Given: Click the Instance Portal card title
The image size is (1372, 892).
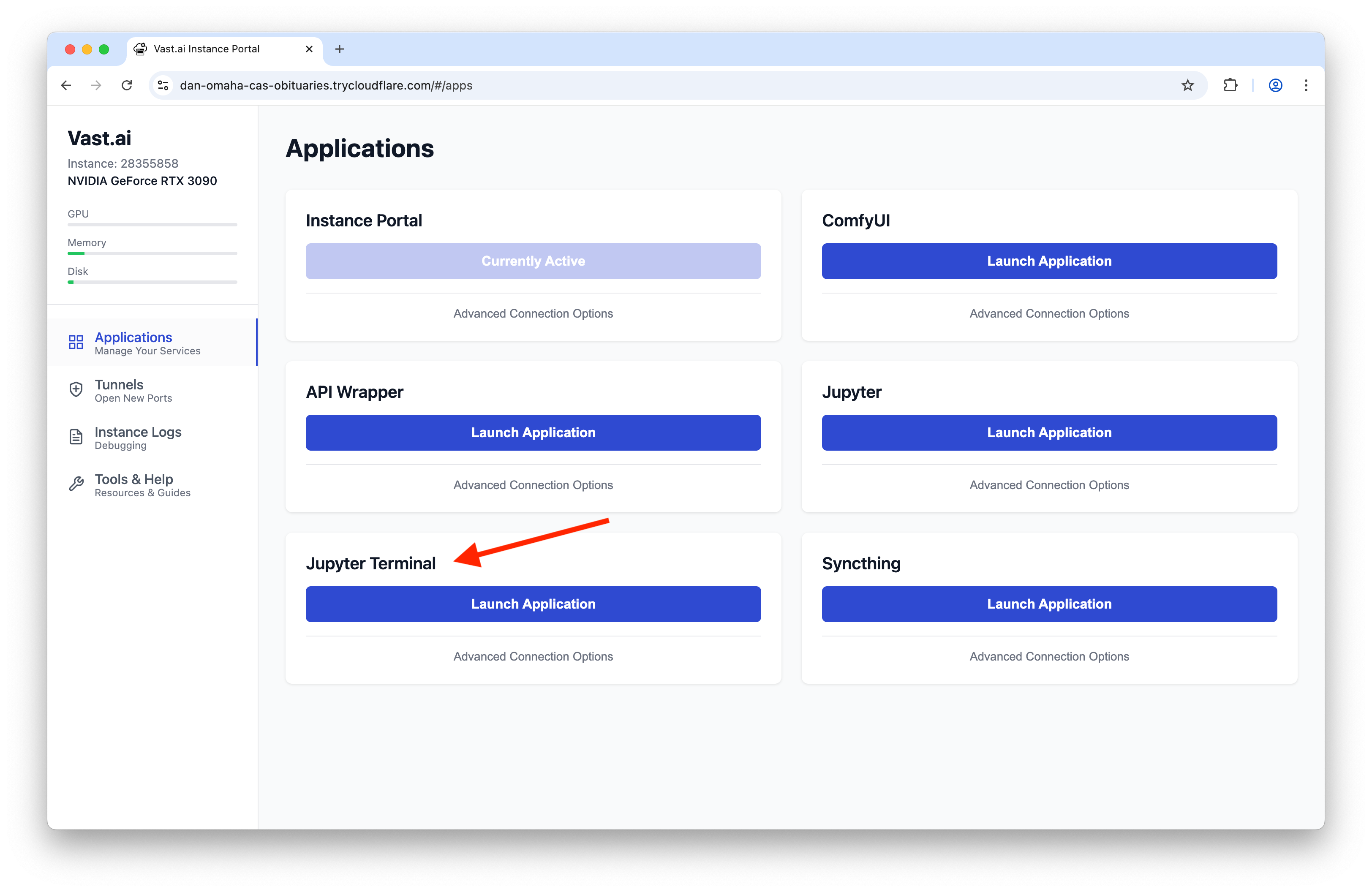Looking at the screenshot, I should [x=364, y=221].
